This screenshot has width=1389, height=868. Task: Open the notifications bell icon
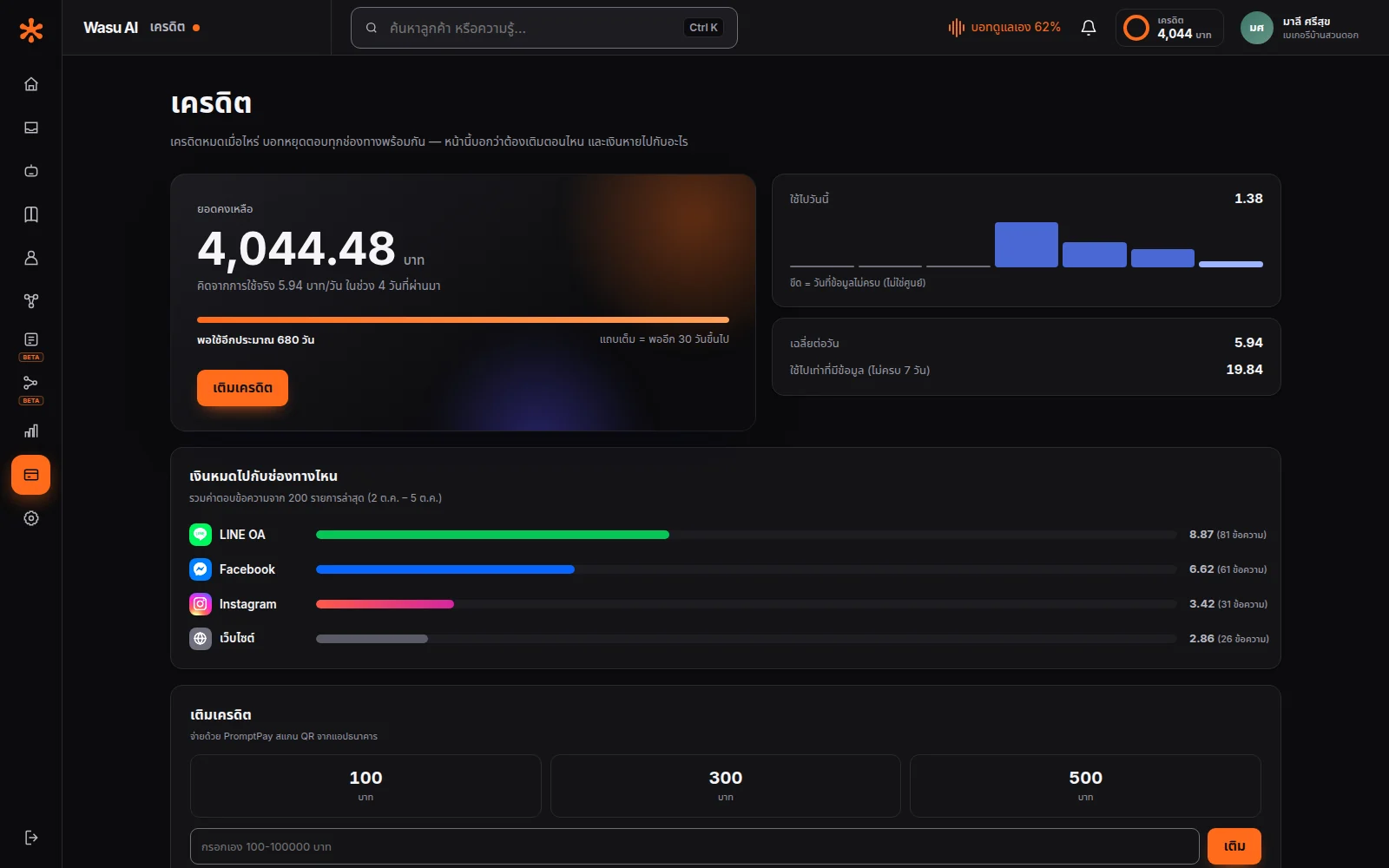[x=1089, y=28]
